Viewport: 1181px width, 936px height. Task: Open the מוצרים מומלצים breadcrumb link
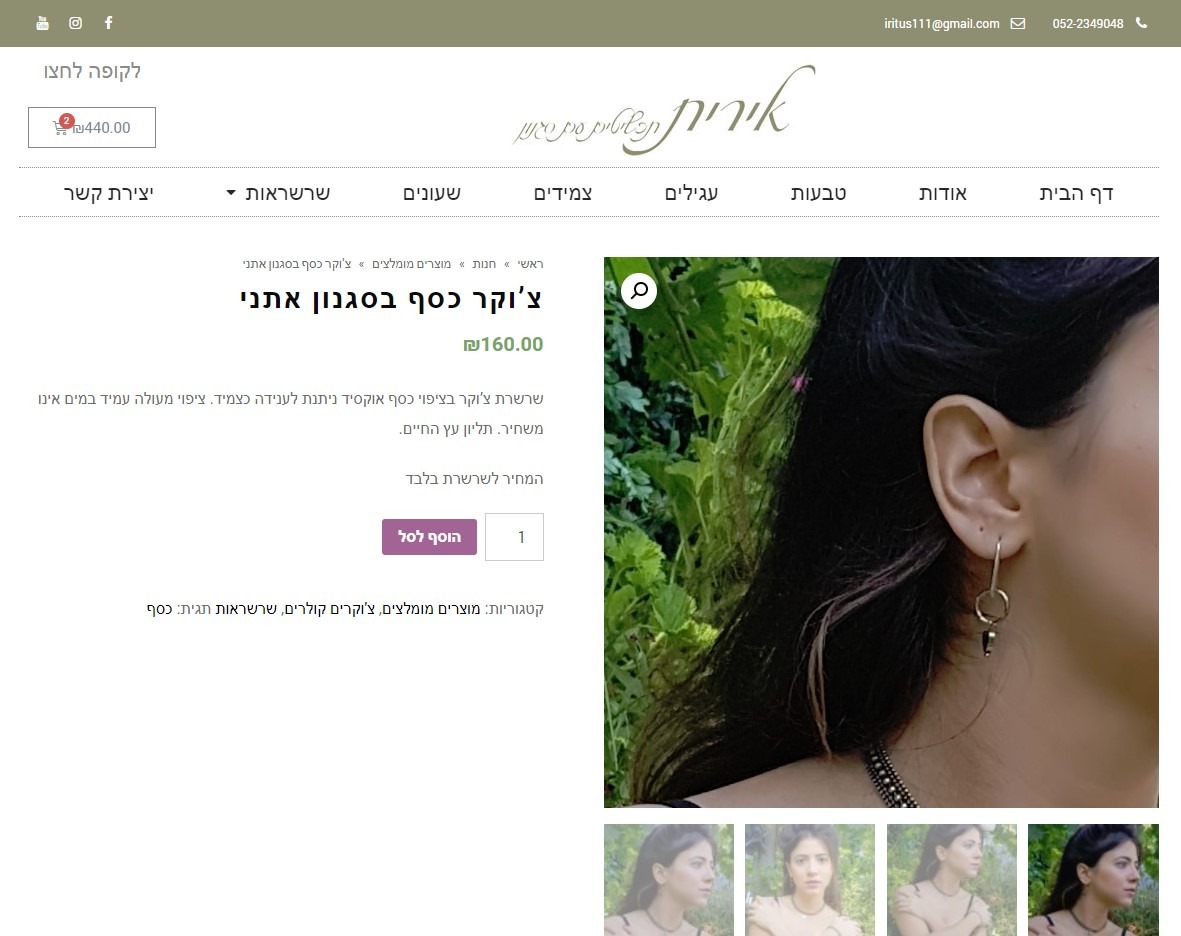[x=411, y=264]
